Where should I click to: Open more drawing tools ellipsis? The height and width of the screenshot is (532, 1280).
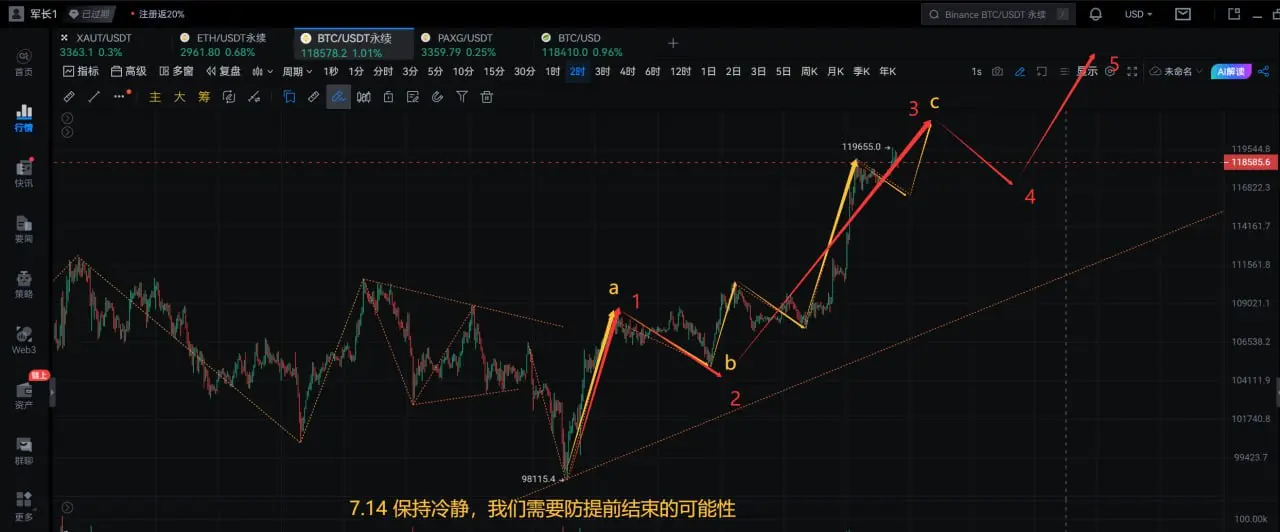tap(121, 97)
